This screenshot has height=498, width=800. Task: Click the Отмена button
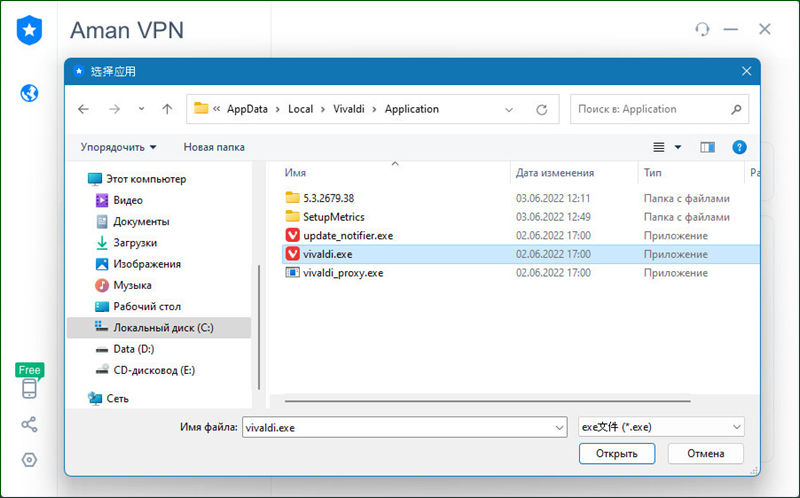click(706, 453)
